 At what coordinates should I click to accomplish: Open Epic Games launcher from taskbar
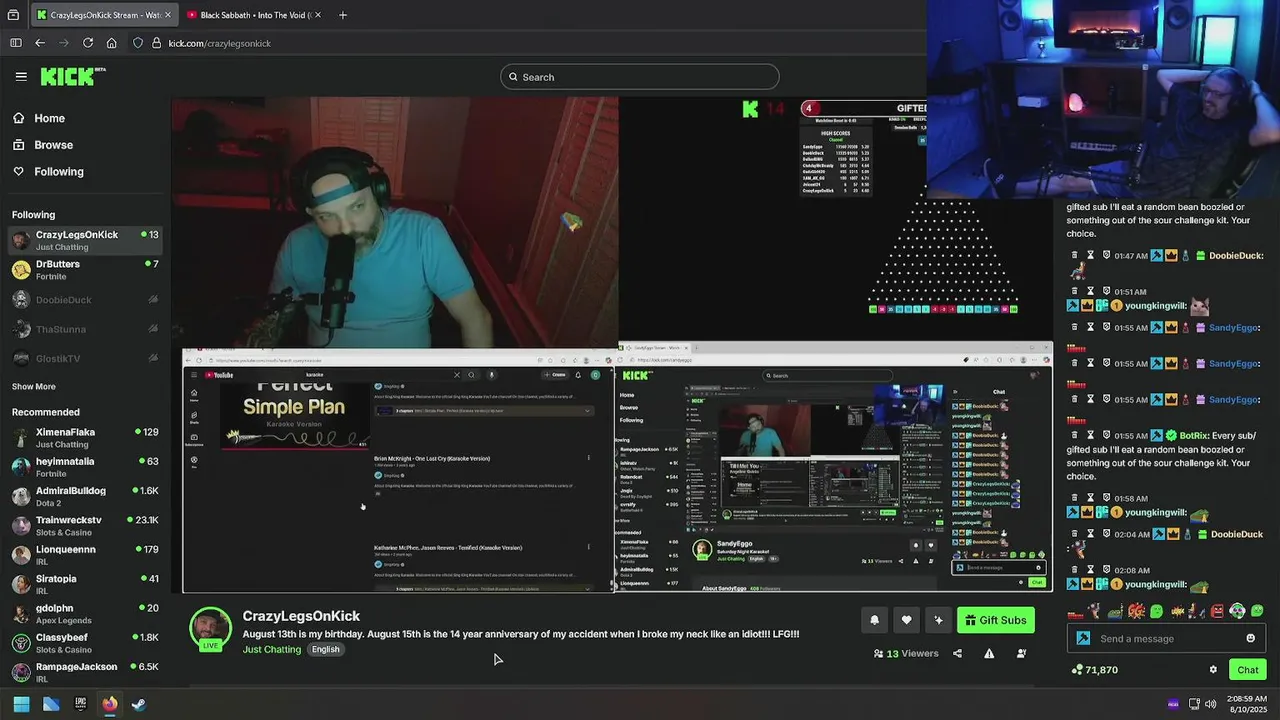point(80,704)
